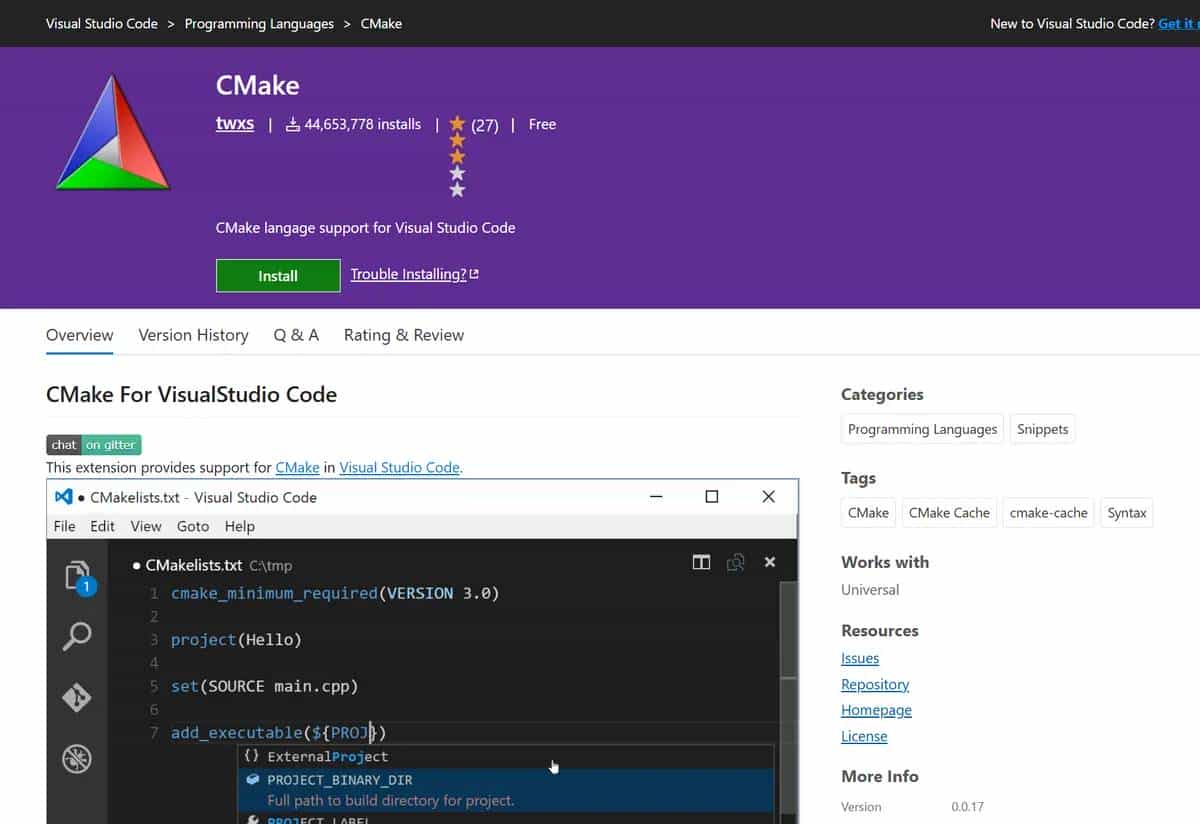Click the green Install button
This screenshot has height=824, width=1200.
pos(277,276)
